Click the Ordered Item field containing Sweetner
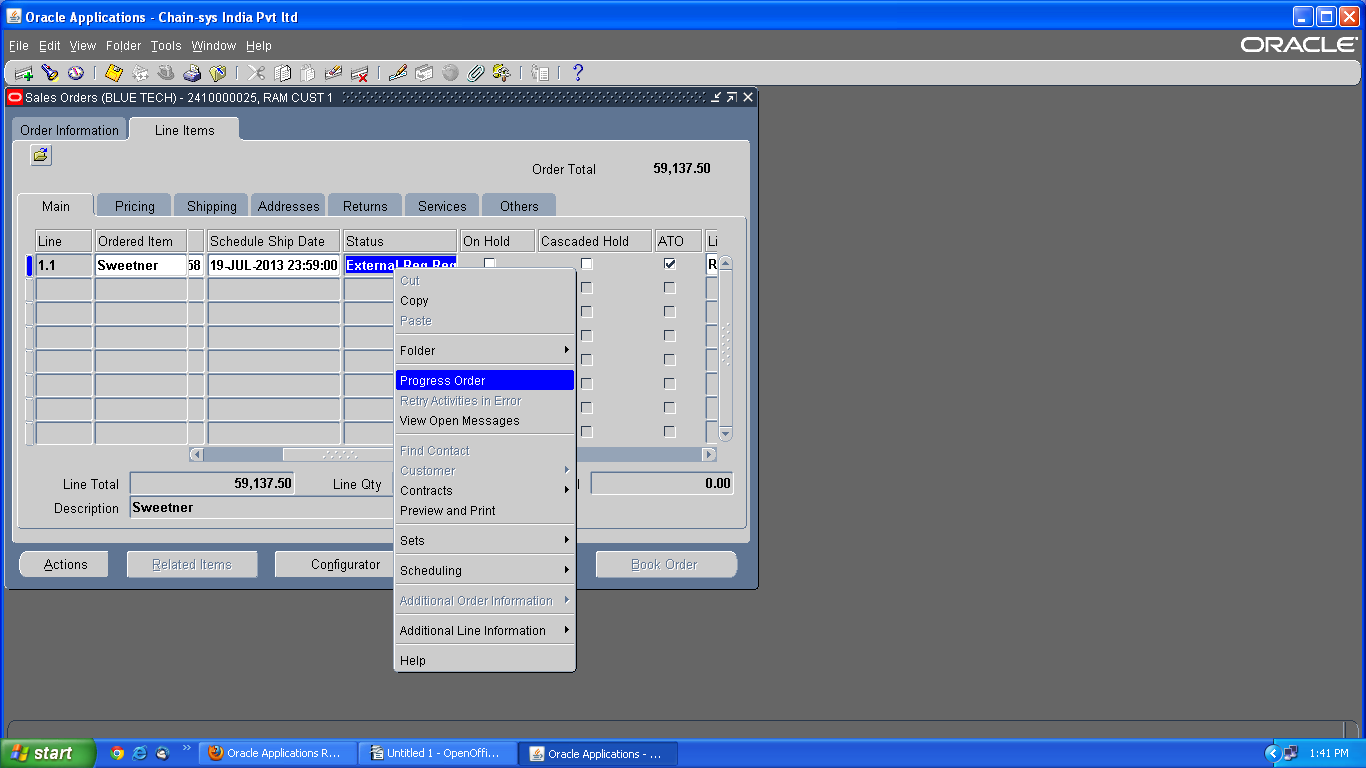 click(x=141, y=265)
